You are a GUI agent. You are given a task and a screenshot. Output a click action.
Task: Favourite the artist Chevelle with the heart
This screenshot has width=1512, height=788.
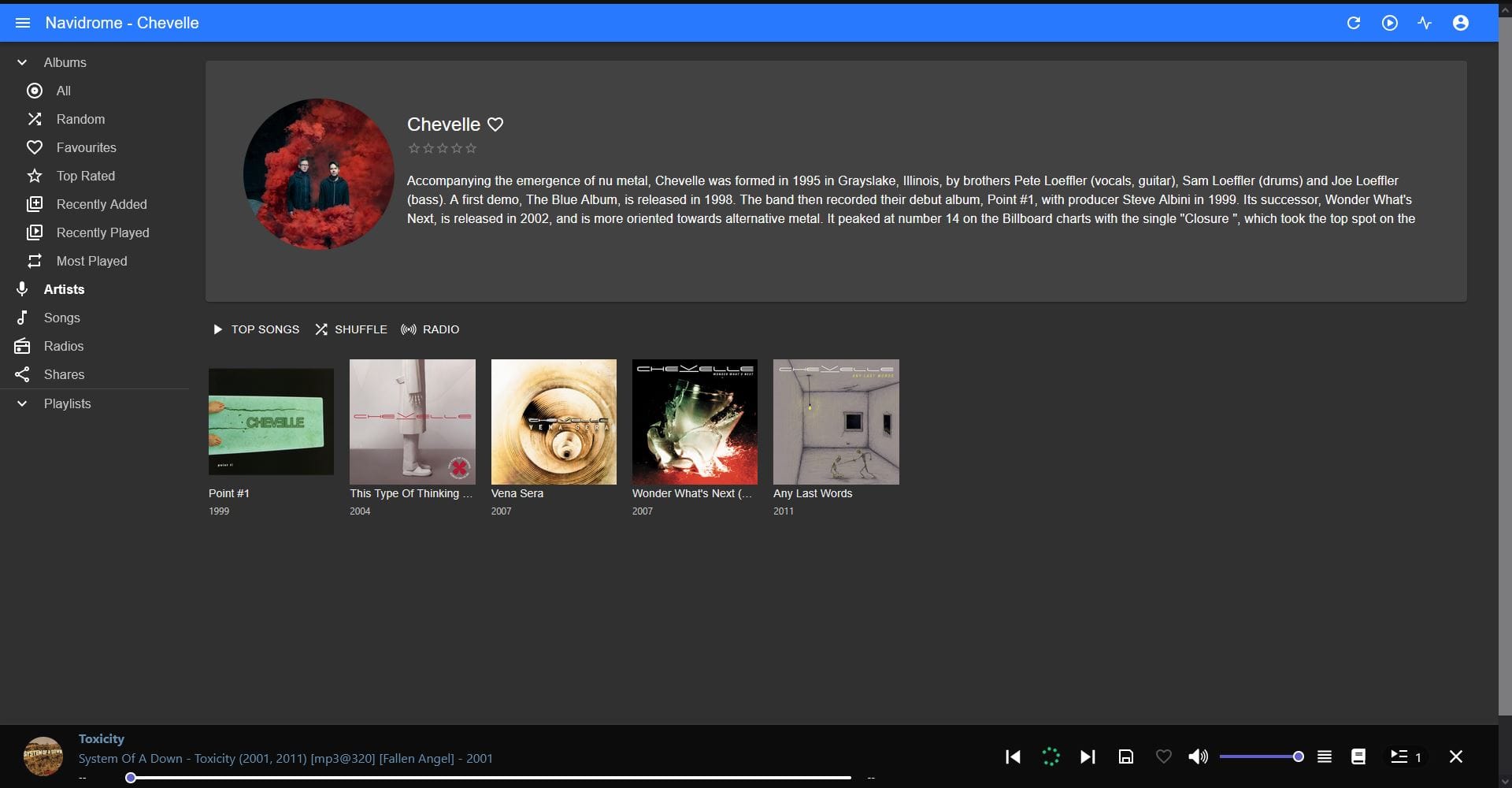[x=495, y=125]
